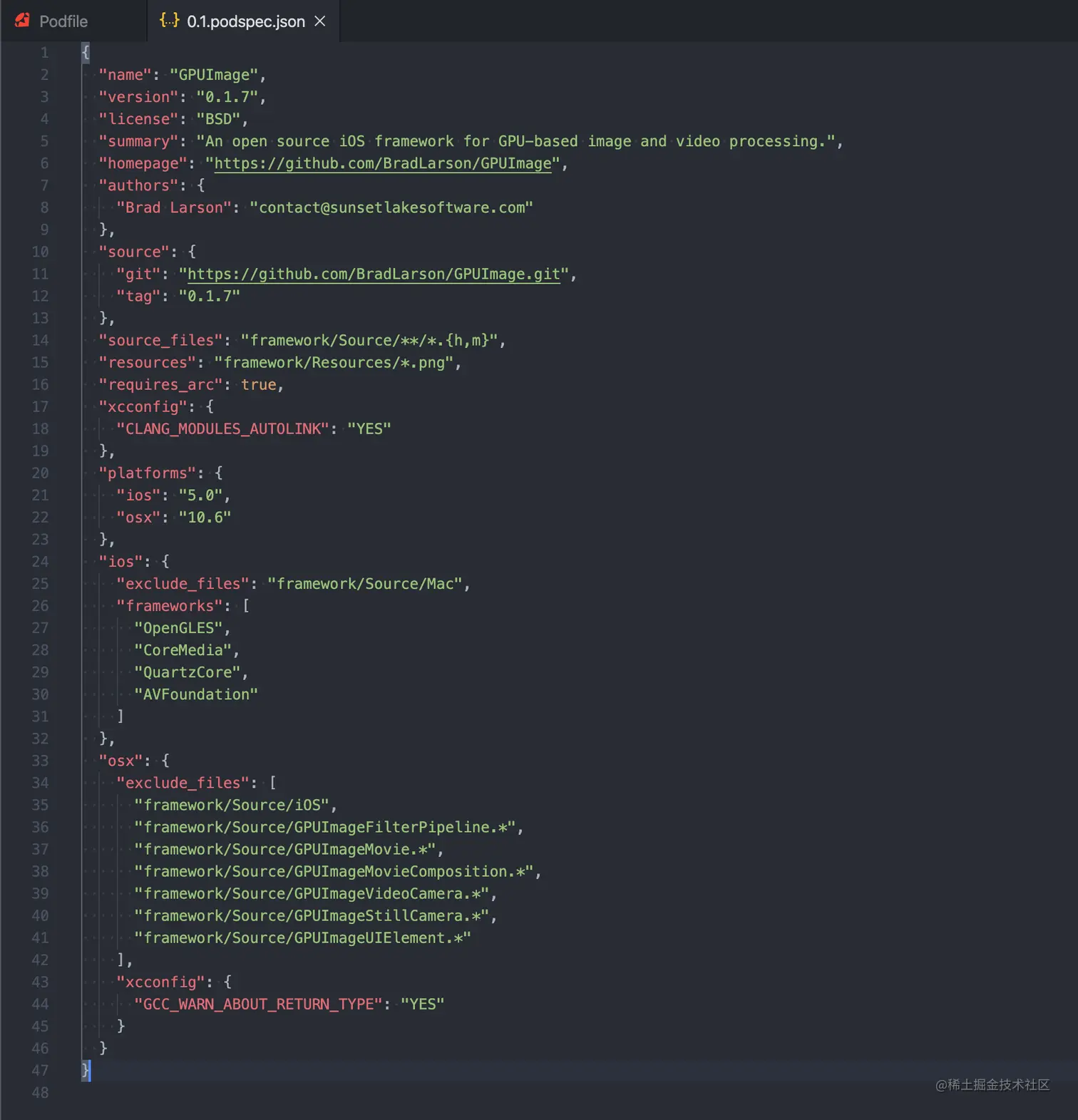Viewport: 1078px width, 1120px height.
Task: Click the GPUImageUIElement.* exclude entry
Action: (303, 937)
